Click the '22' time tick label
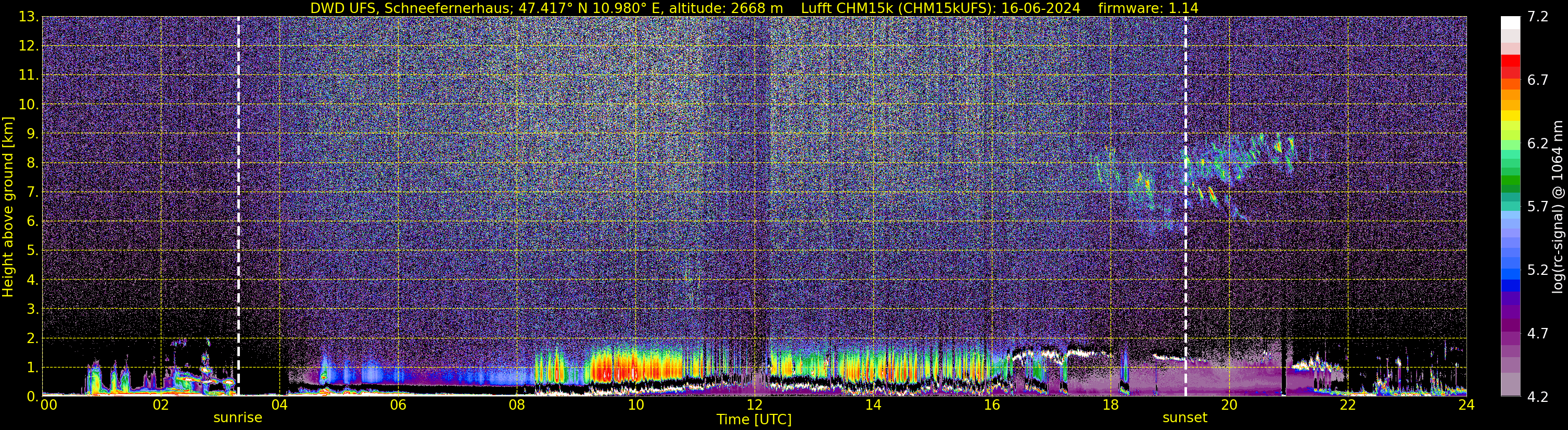Viewport: 1568px width, 430px height. point(1347,405)
